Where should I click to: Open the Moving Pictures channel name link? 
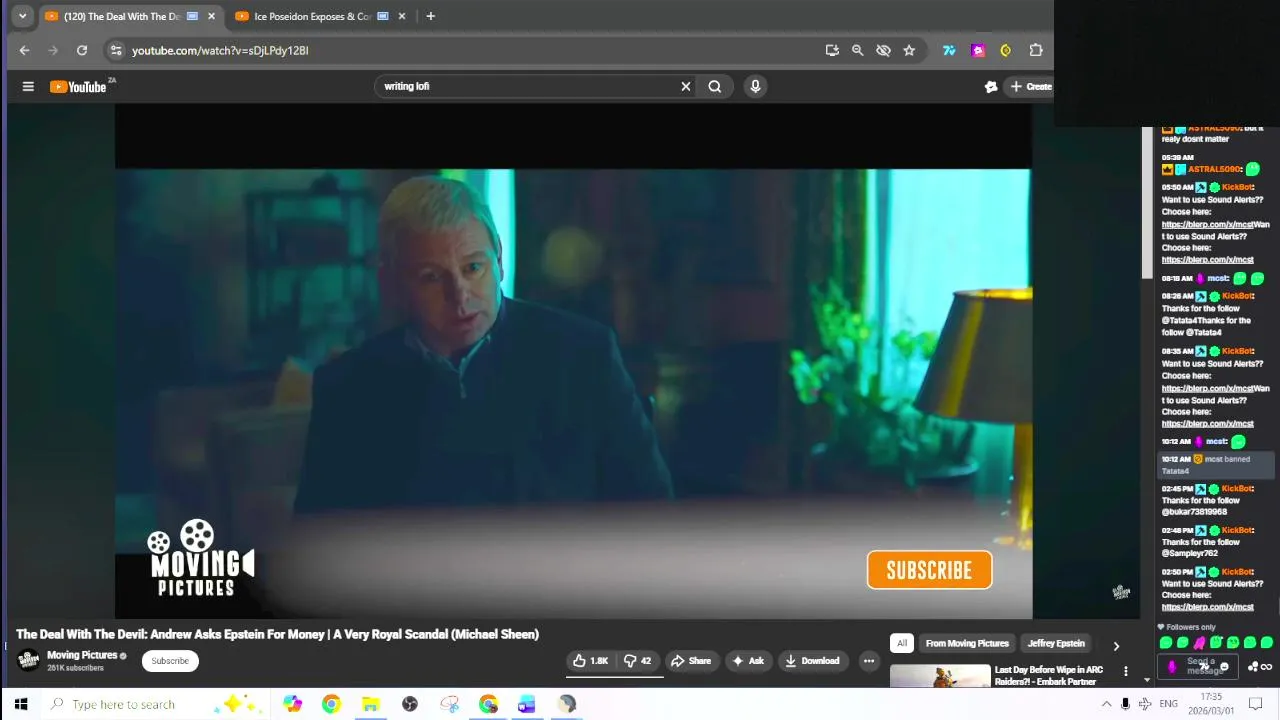[82, 655]
